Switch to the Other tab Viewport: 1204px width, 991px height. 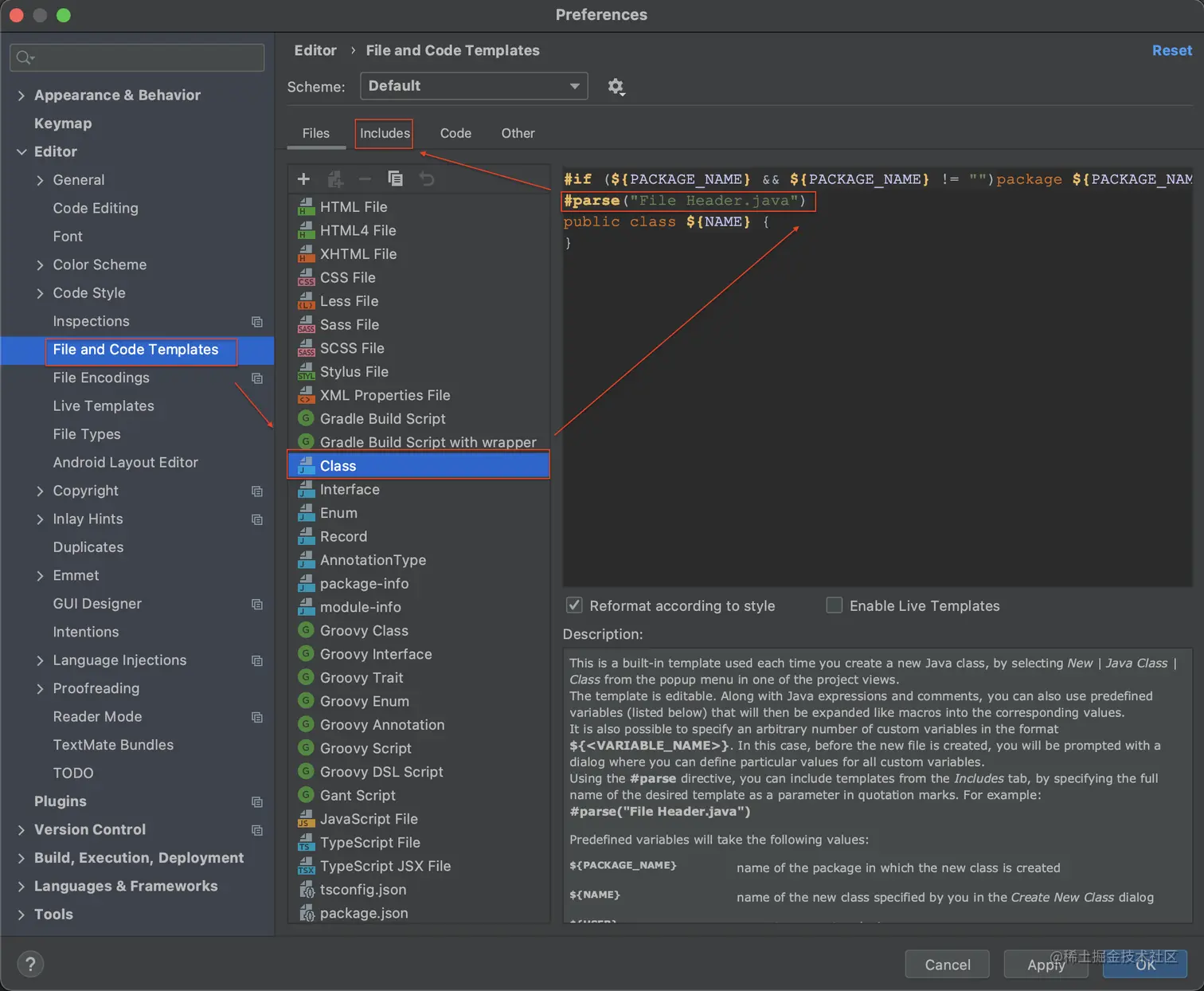(518, 133)
